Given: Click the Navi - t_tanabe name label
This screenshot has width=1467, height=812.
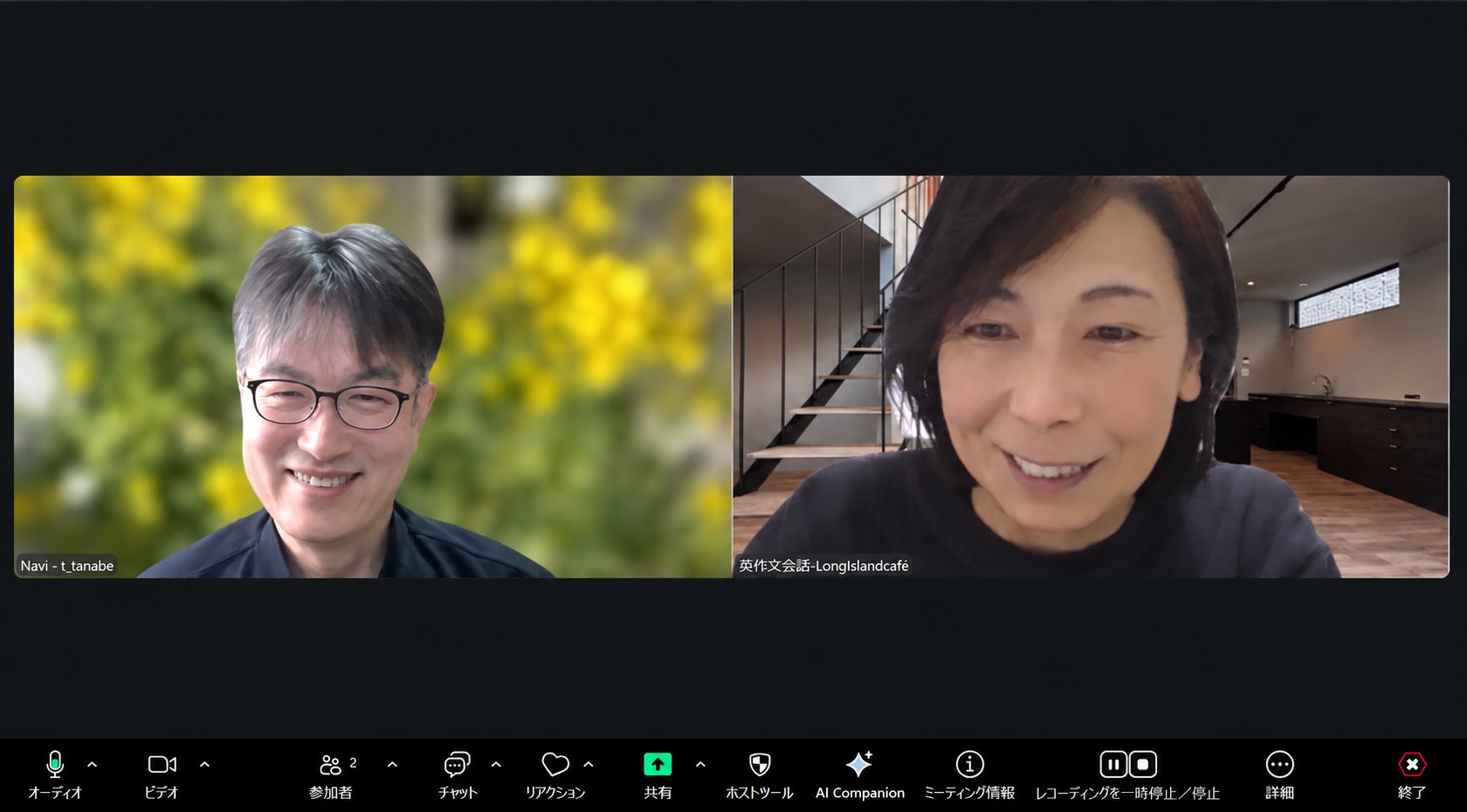Looking at the screenshot, I should 67,566.
